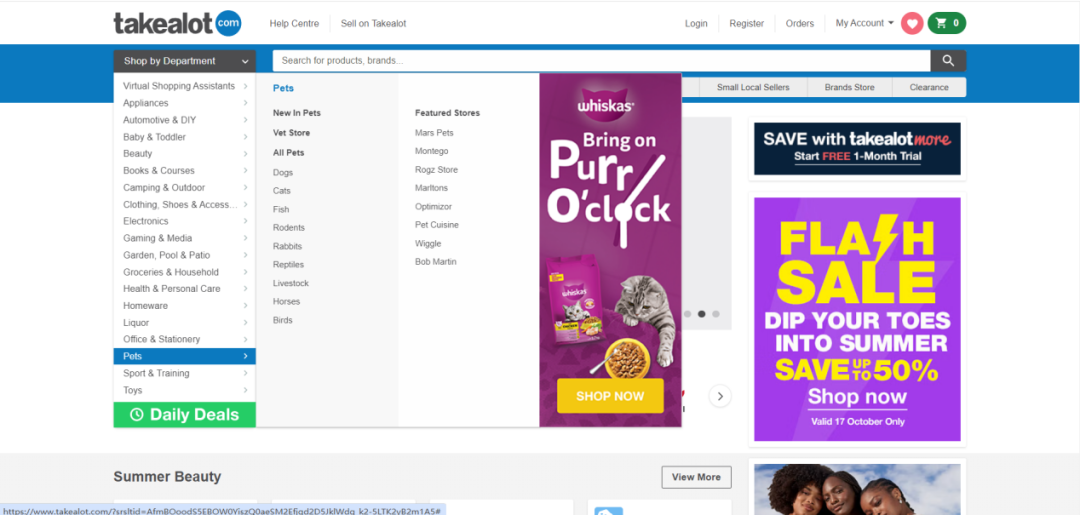Viewport: 1080px width, 515px height.
Task: Open the Dogs category link
Action: [283, 173]
